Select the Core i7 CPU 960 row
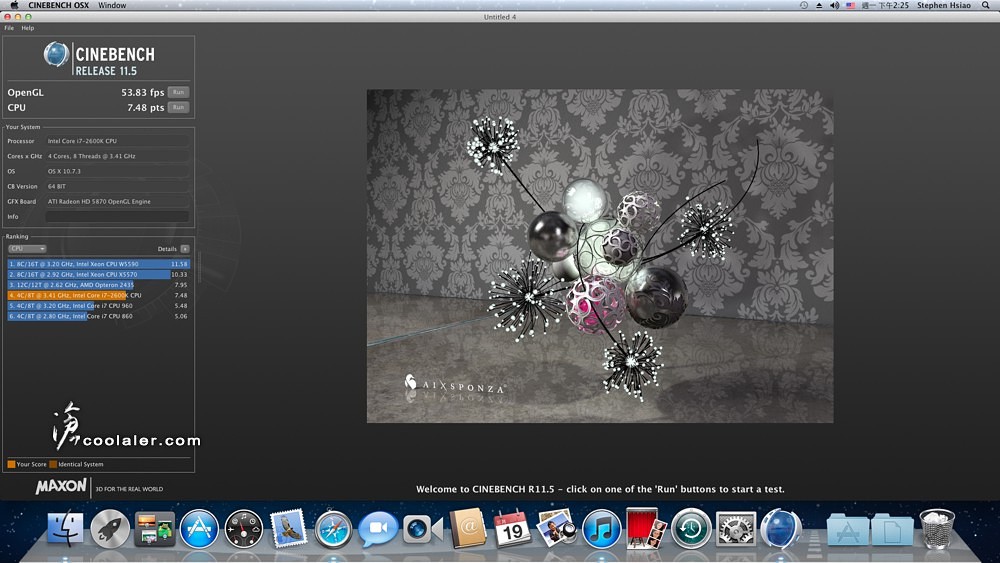This screenshot has height=563, width=1000. tap(98, 305)
